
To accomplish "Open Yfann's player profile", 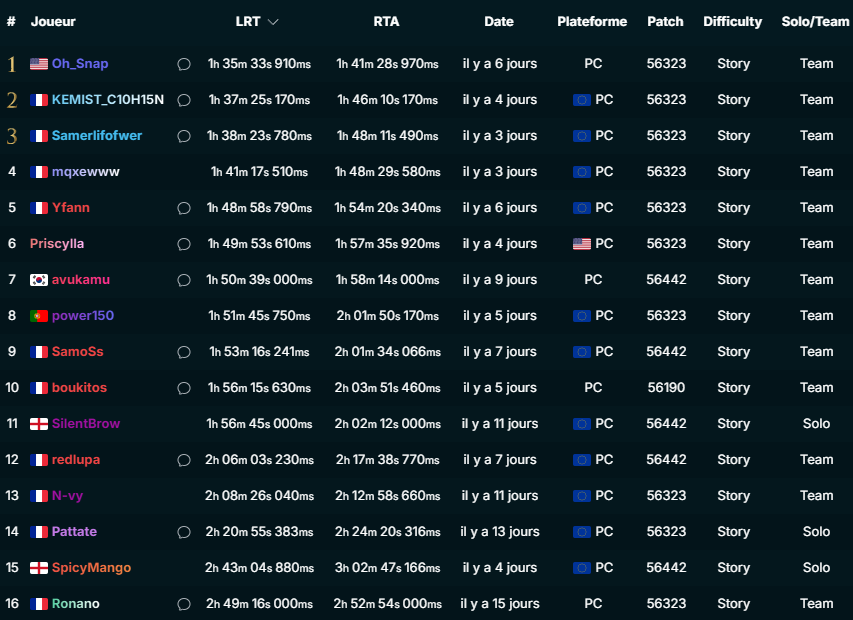I will [71, 208].
